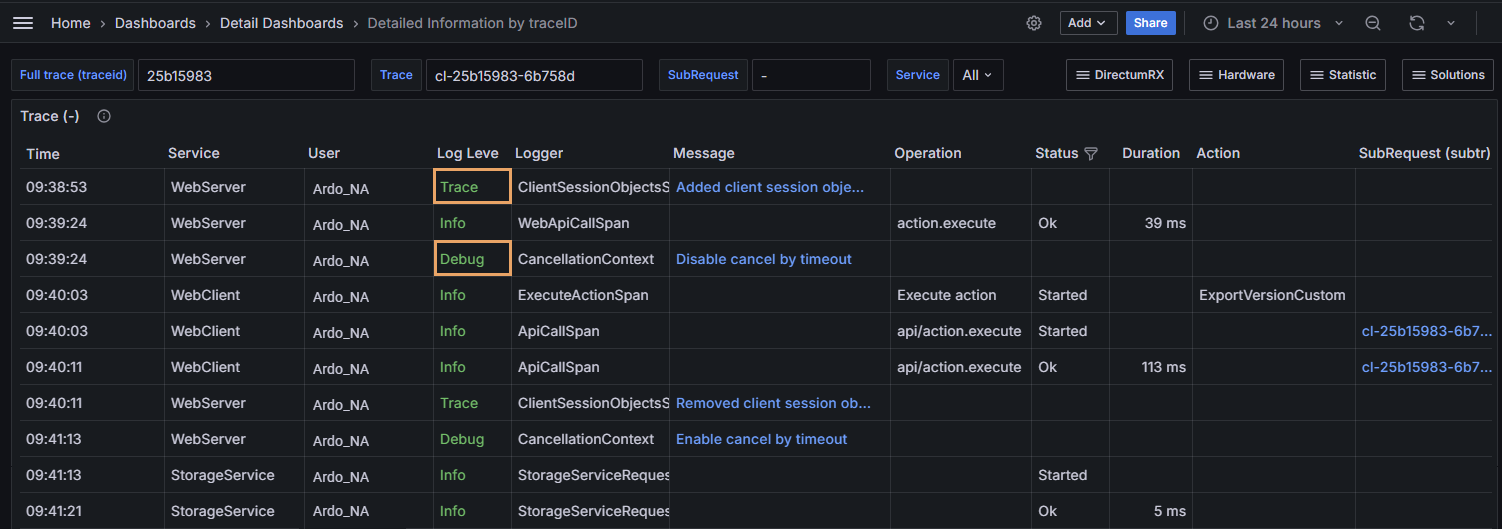
Task: Open the Hardware dashboard links menu
Action: coord(1236,75)
